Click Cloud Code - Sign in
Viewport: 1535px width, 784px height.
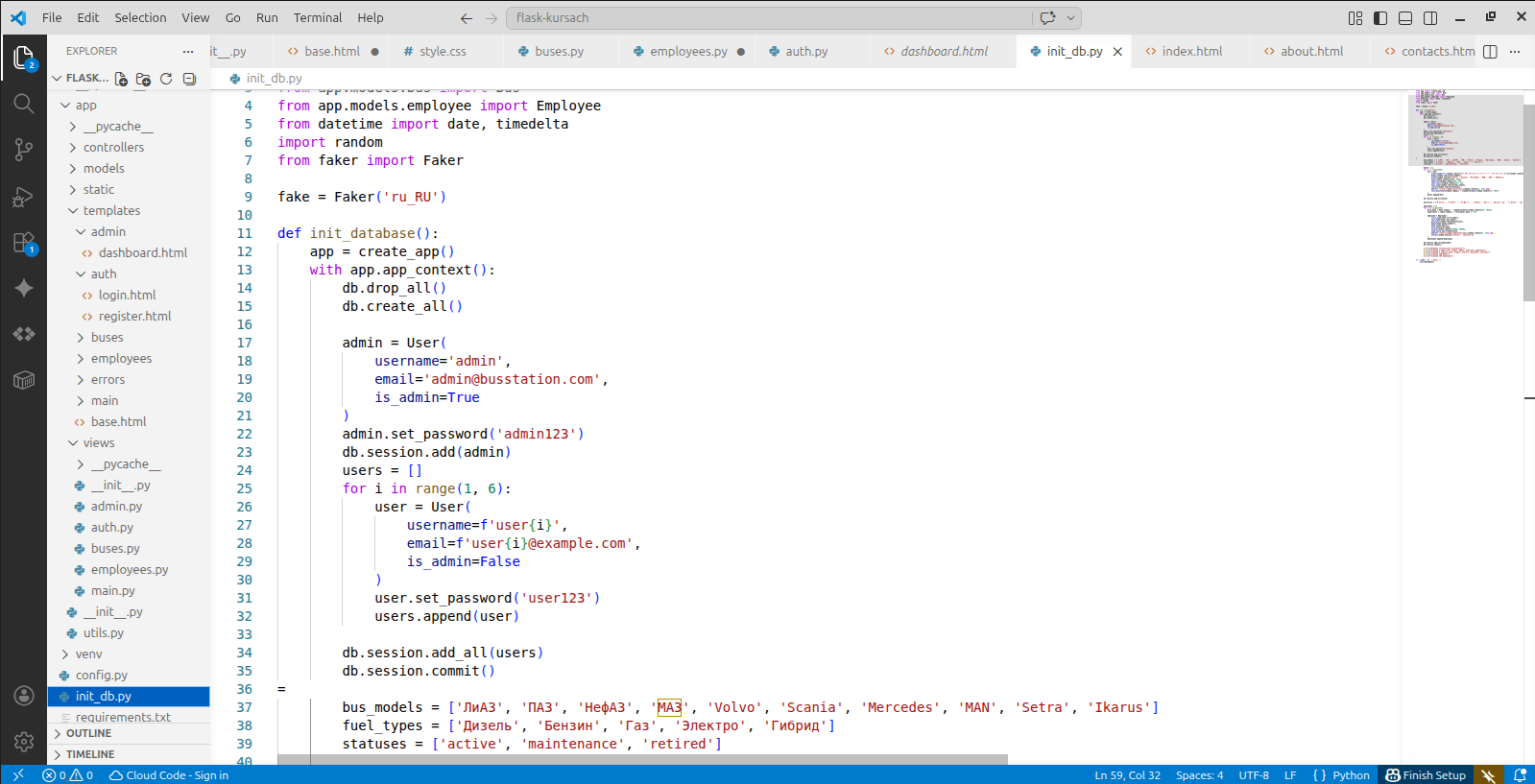[169, 775]
